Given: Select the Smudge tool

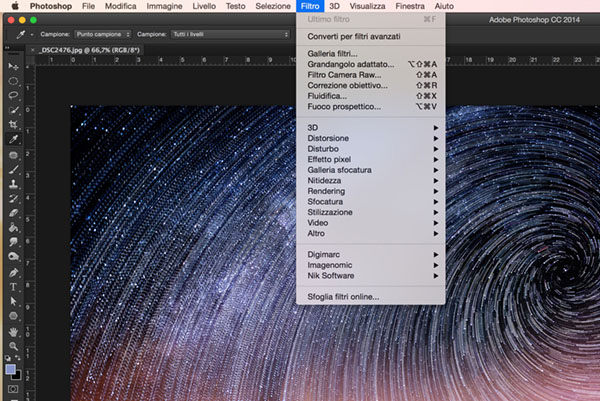Looking at the screenshot, I should [x=13, y=242].
